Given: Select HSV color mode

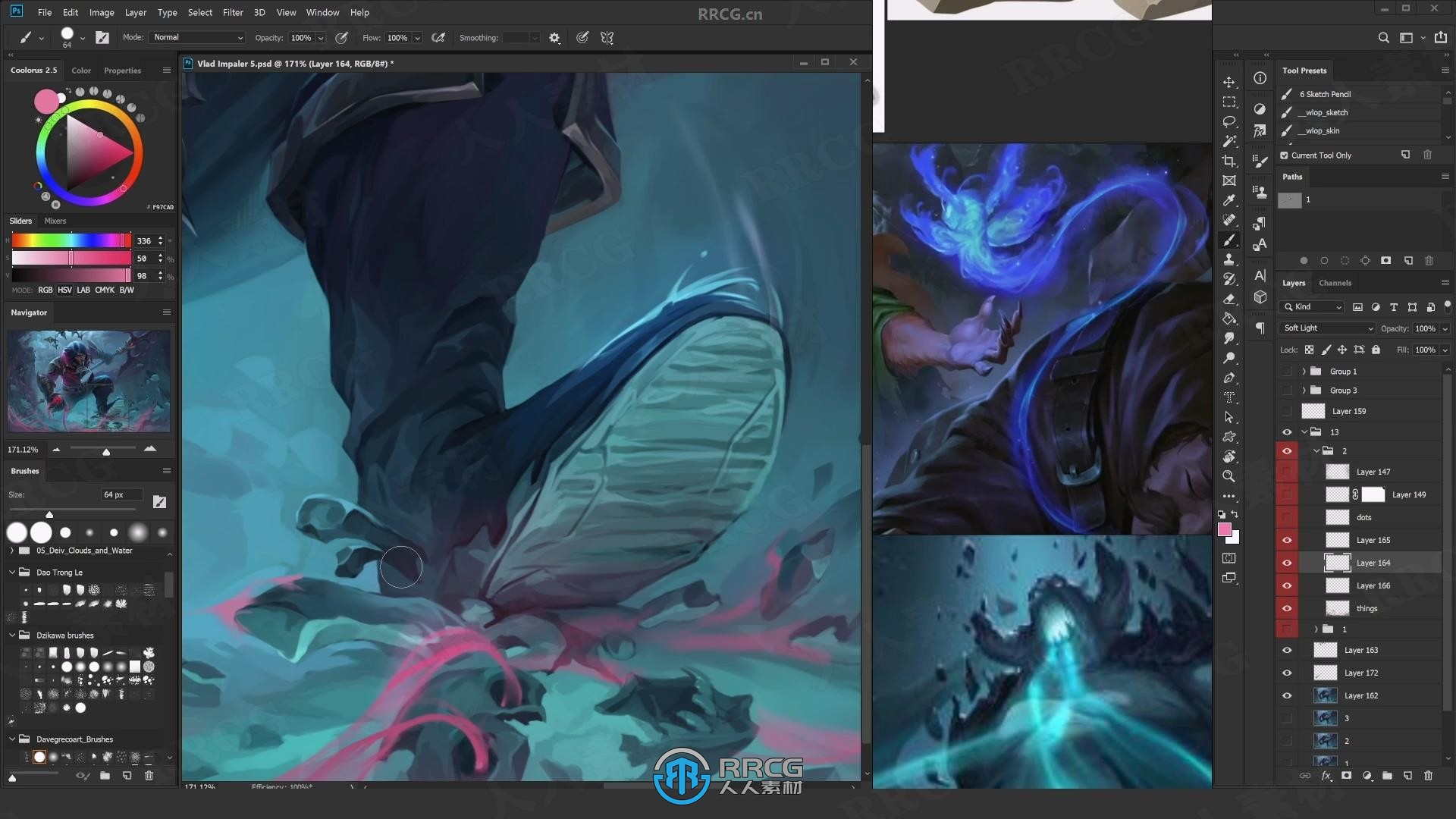Looking at the screenshot, I should pyautogui.click(x=64, y=290).
